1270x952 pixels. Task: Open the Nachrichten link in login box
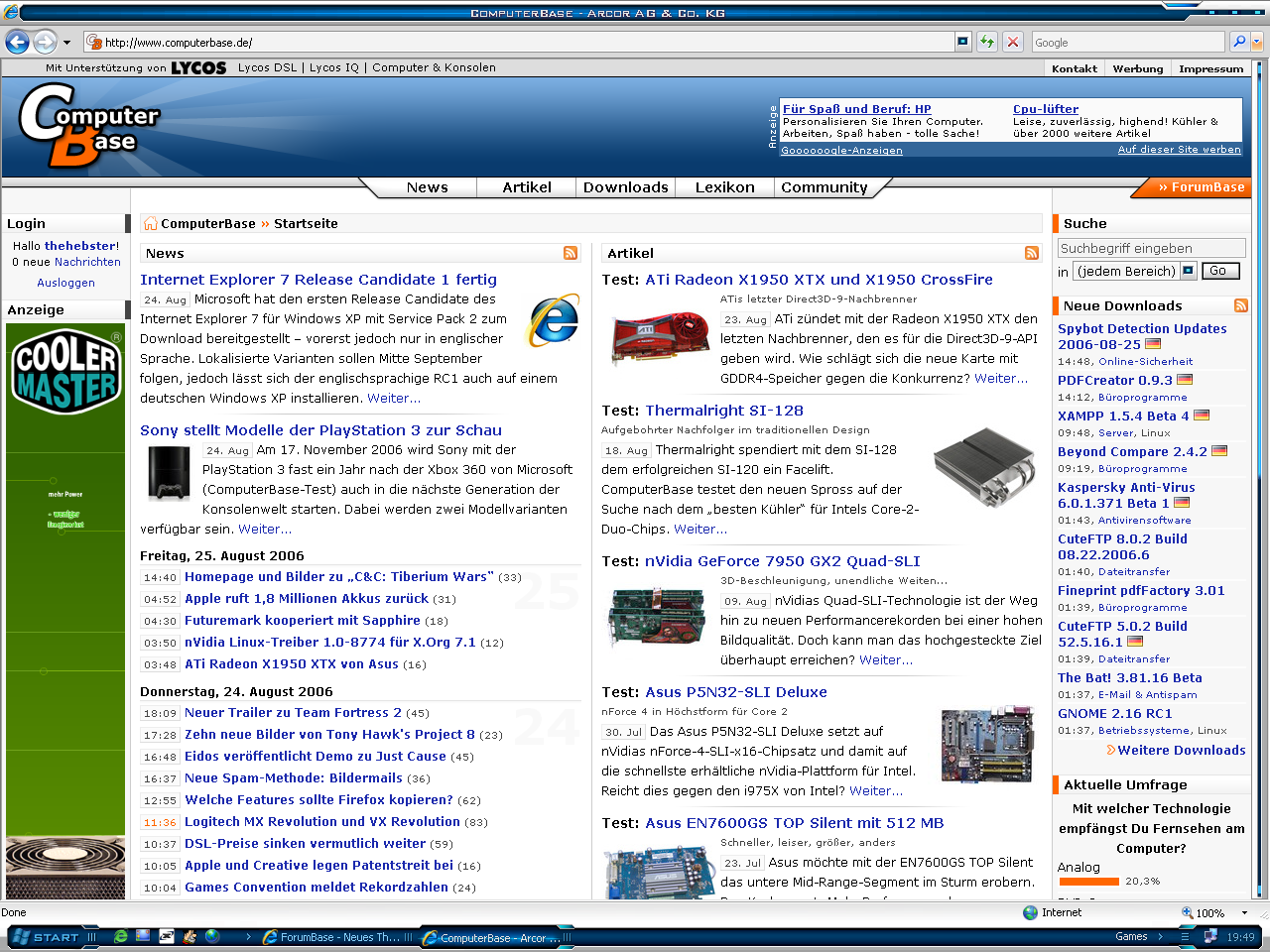click(87, 262)
